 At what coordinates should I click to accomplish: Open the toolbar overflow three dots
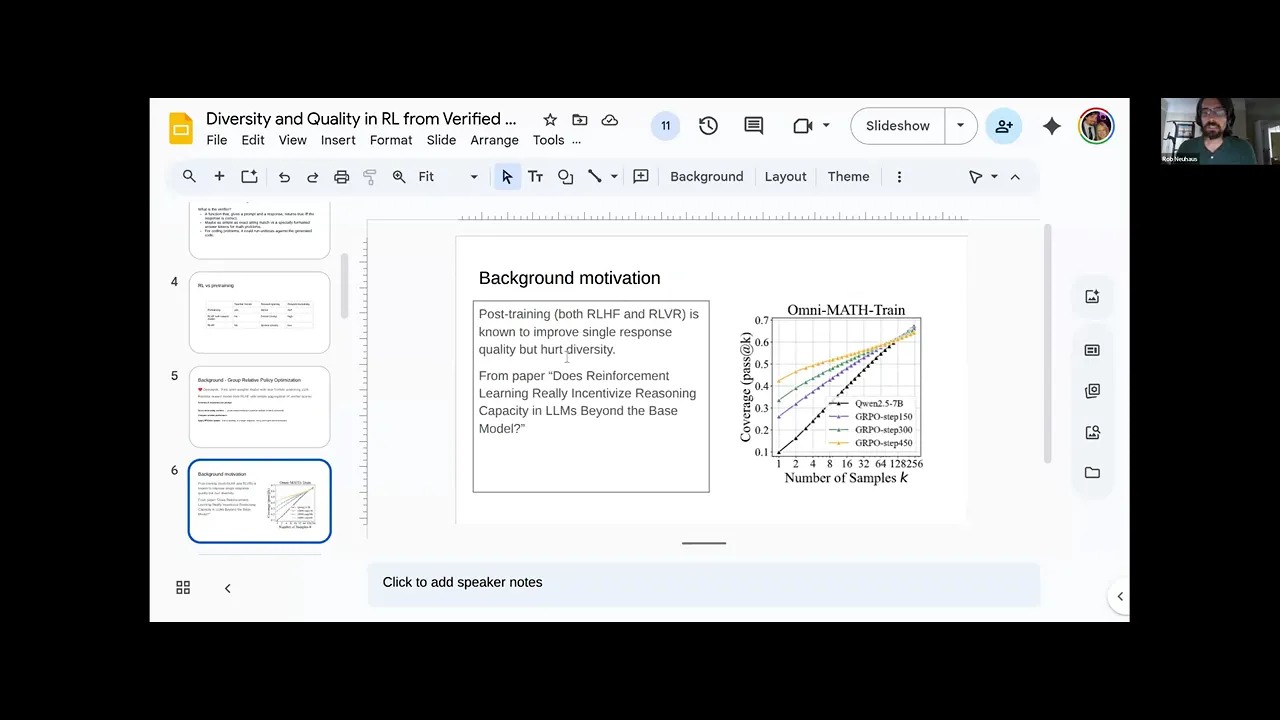coord(899,177)
